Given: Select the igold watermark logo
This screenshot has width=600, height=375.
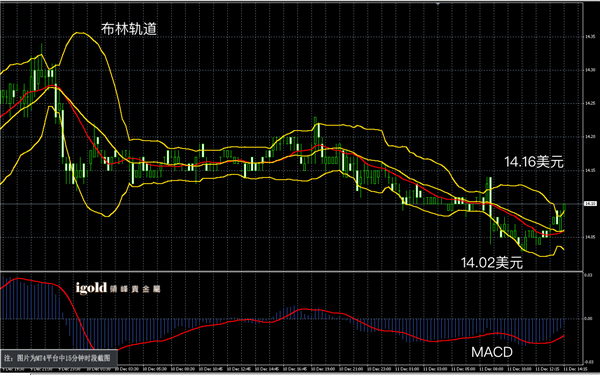Looking at the screenshot, I should click(x=118, y=288).
